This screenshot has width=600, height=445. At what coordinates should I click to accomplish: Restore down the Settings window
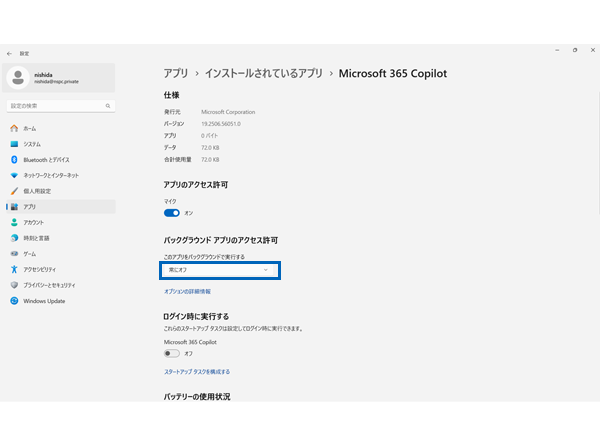coord(575,50)
